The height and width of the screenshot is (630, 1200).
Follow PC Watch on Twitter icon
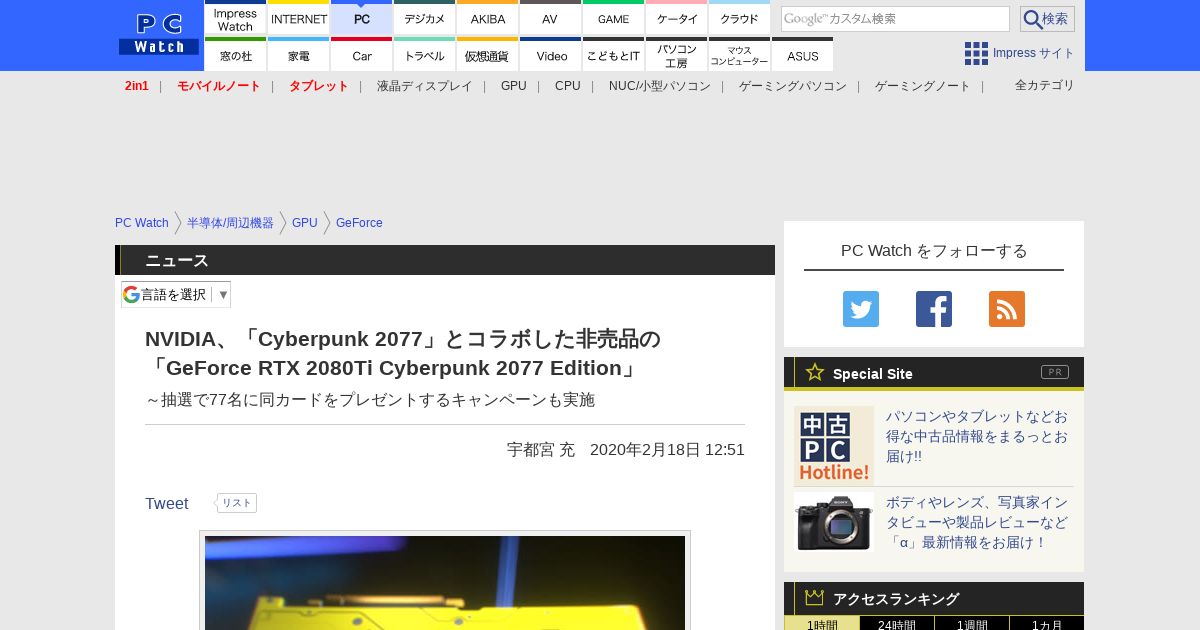tap(861, 309)
